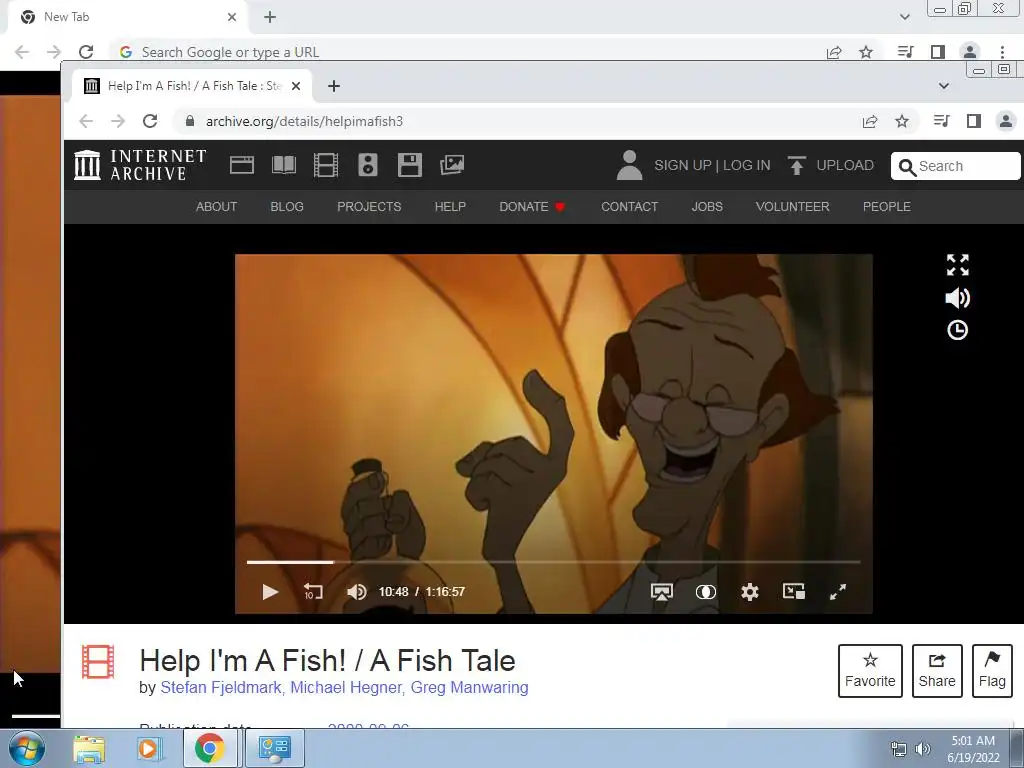Open the DONATE menu item

(532, 206)
